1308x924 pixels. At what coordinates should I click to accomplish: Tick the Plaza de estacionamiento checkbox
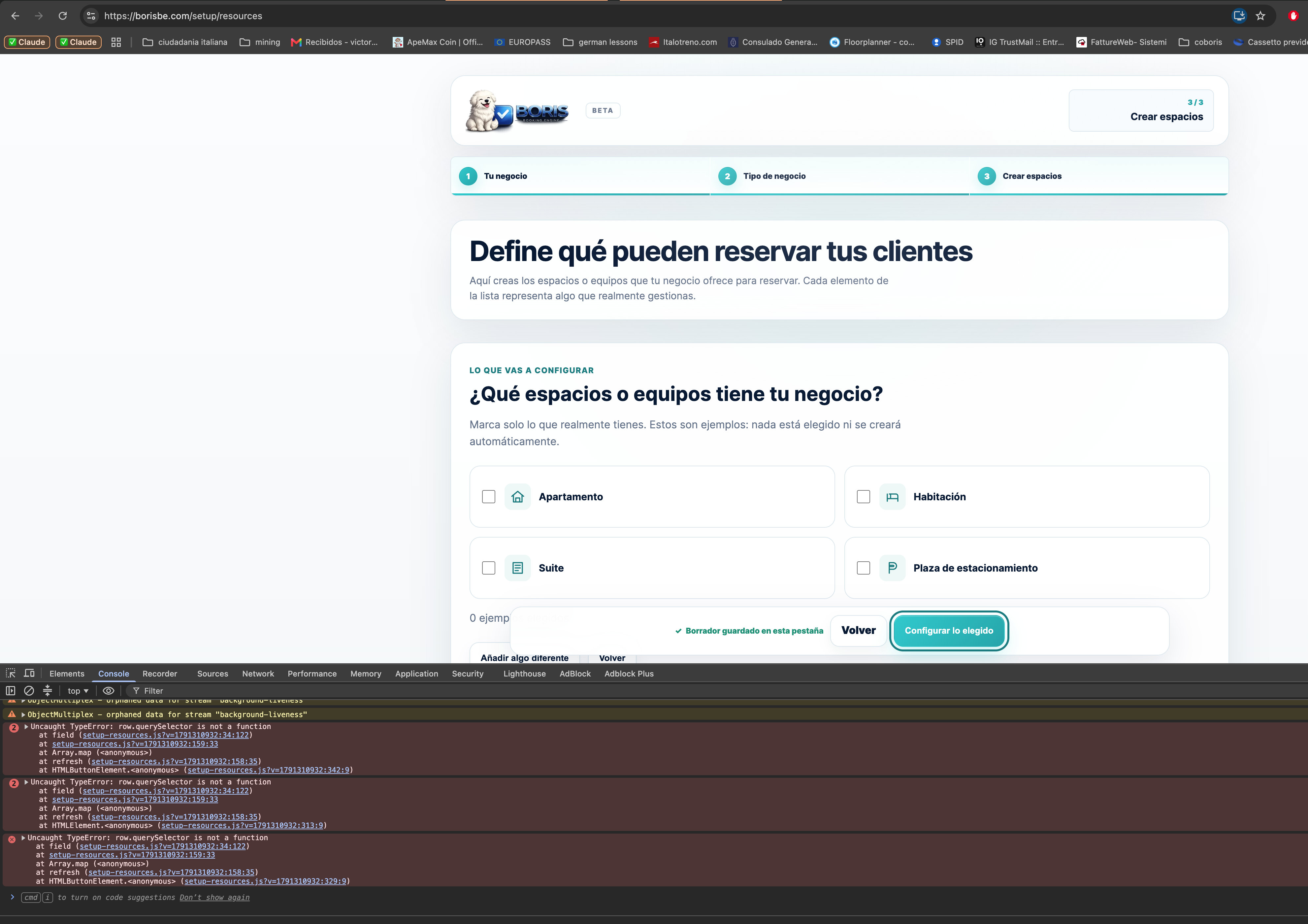(x=864, y=568)
